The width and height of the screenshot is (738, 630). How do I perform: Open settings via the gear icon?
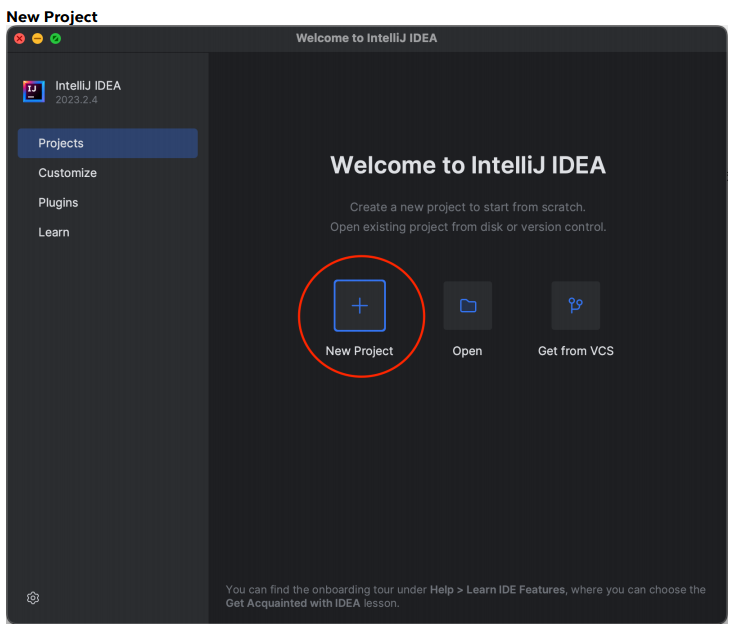click(x=33, y=598)
